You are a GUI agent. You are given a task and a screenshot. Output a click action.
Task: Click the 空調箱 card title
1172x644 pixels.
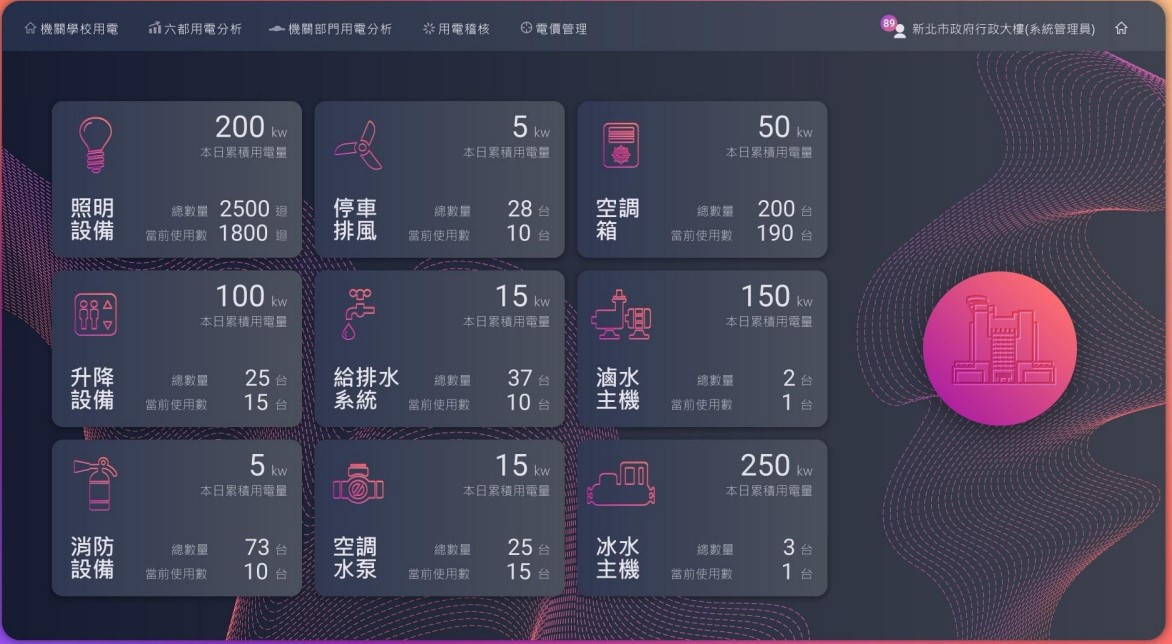point(617,219)
